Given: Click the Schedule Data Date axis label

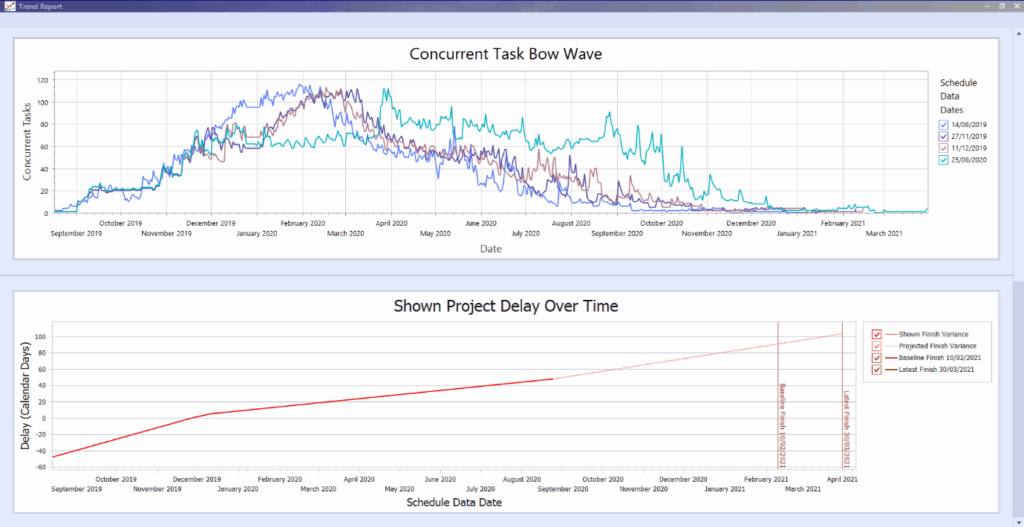Looking at the screenshot, I should pyautogui.click(x=455, y=503).
